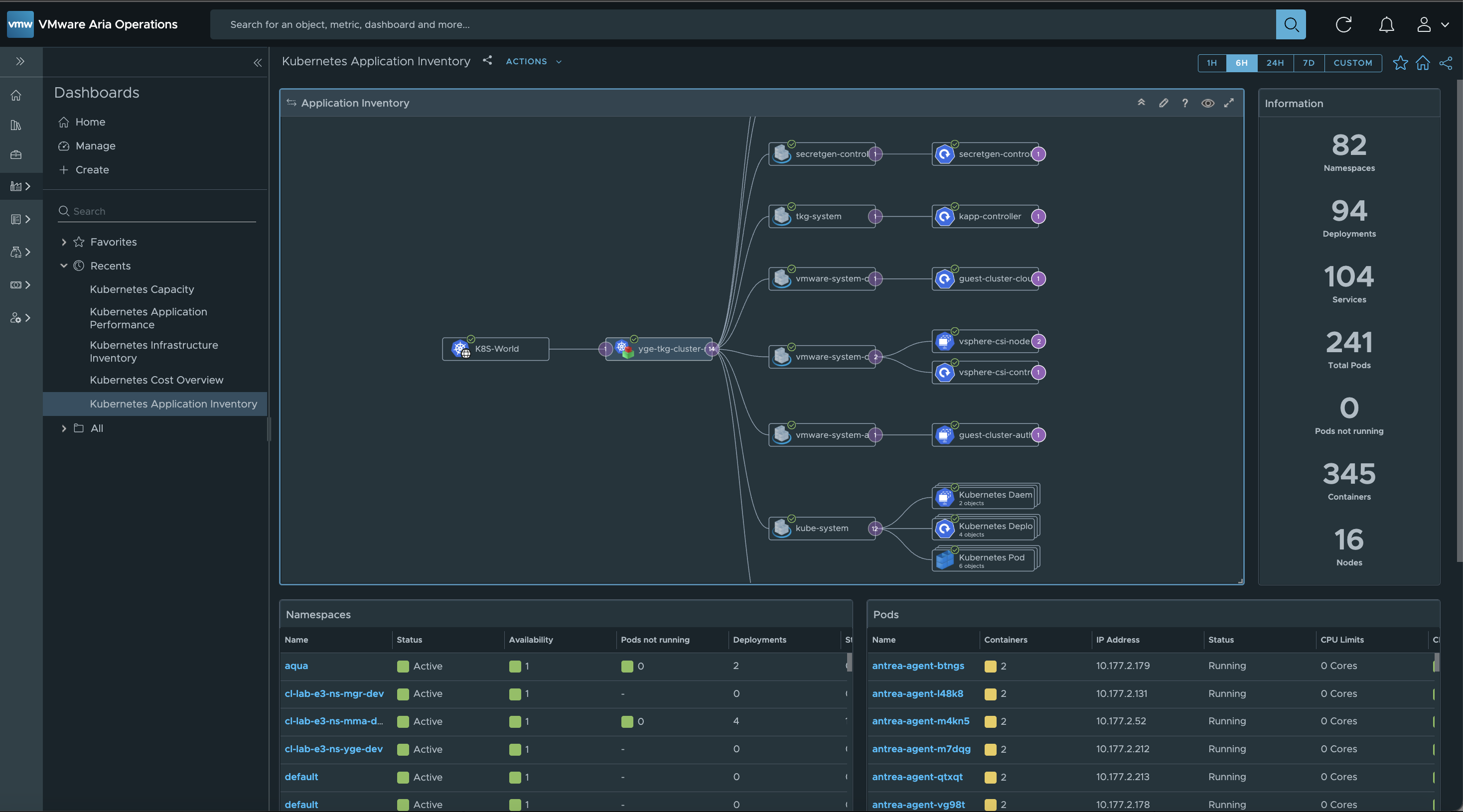
Task: Edit the Application Inventory widget with pencil icon
Action: point(1163,103)
